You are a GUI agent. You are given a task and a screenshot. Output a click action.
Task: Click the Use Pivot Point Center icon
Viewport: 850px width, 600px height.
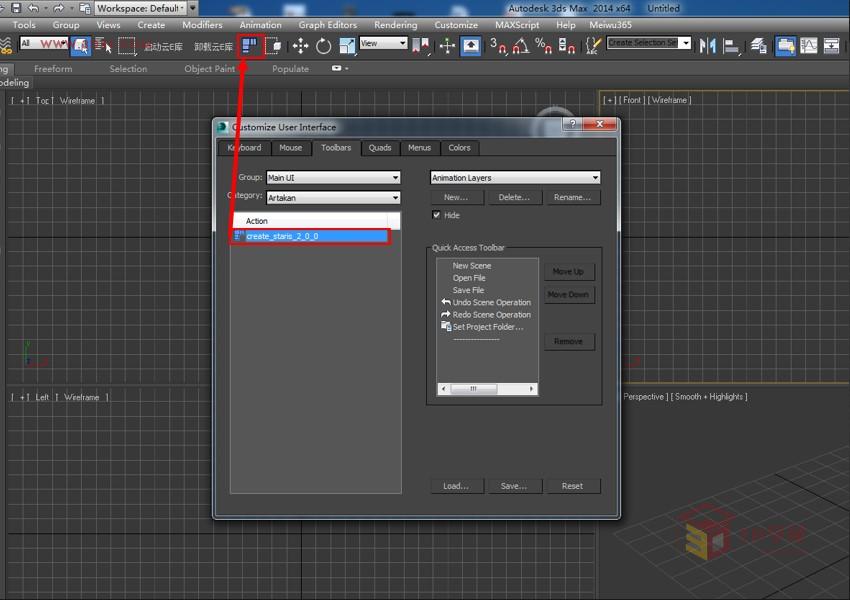[x=420, y=46]
